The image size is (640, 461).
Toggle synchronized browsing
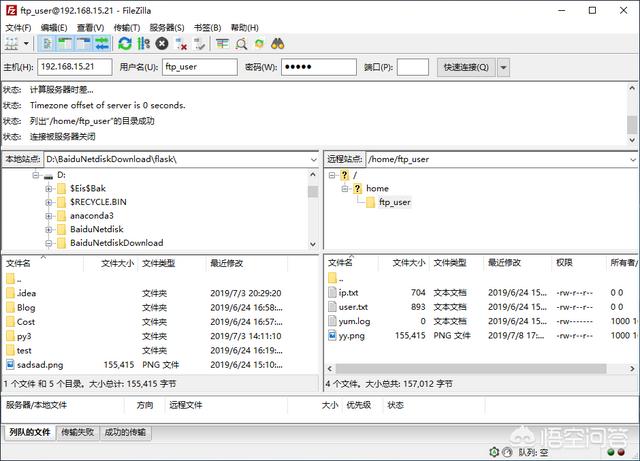[259, 43]
